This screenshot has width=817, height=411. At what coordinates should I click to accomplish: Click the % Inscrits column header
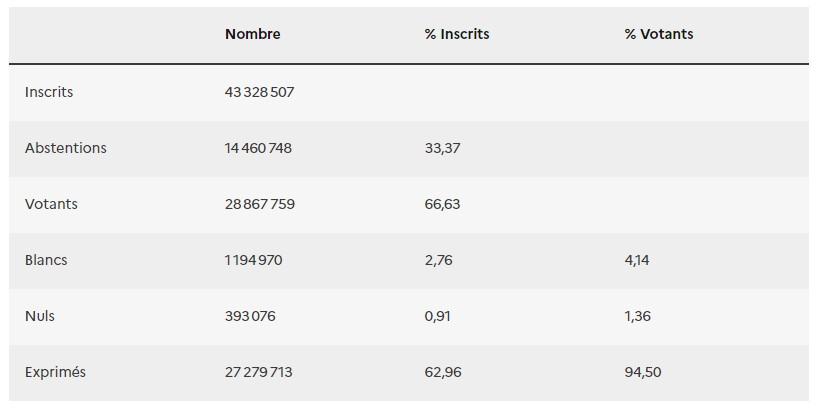click(x=457, y=34)
